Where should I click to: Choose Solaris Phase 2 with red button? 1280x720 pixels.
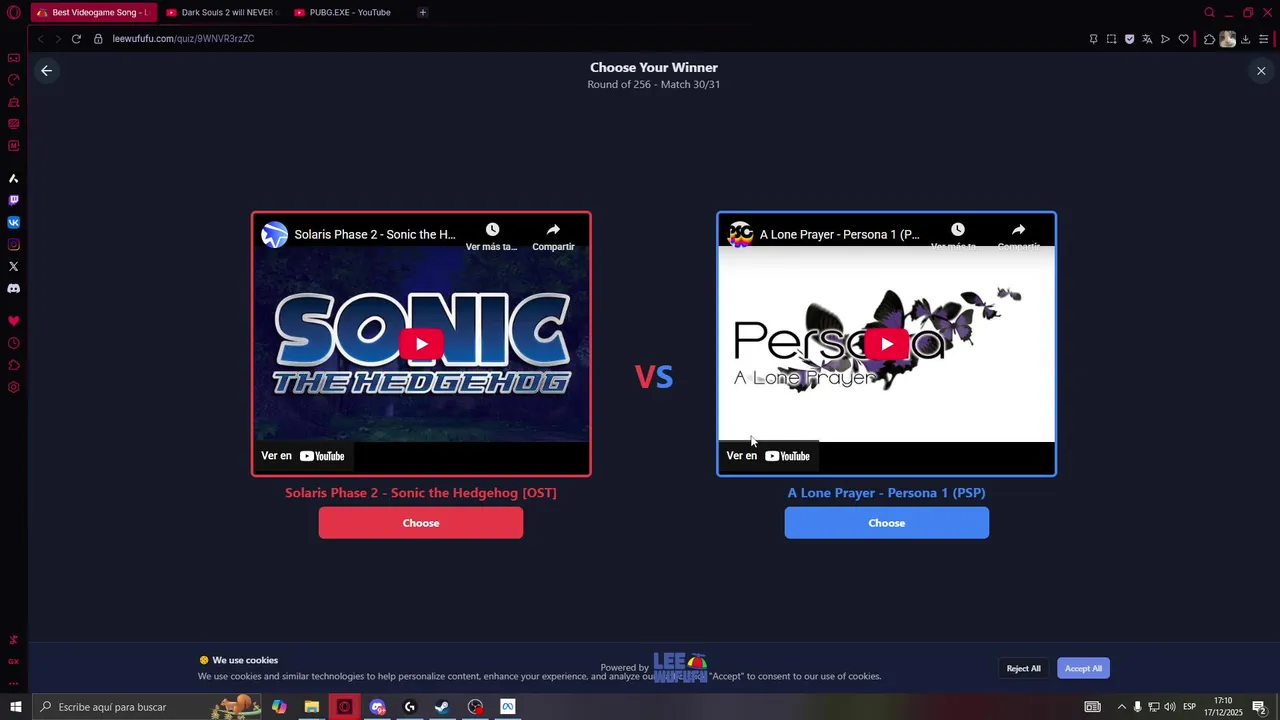[421, 523]
